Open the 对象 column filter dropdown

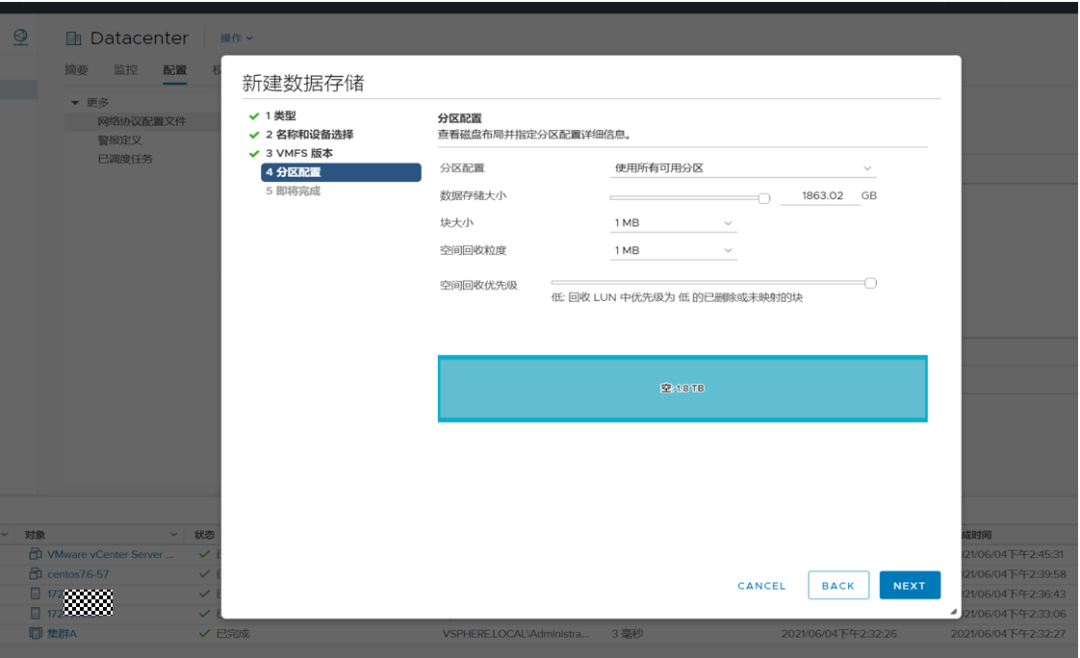[174, 535]
